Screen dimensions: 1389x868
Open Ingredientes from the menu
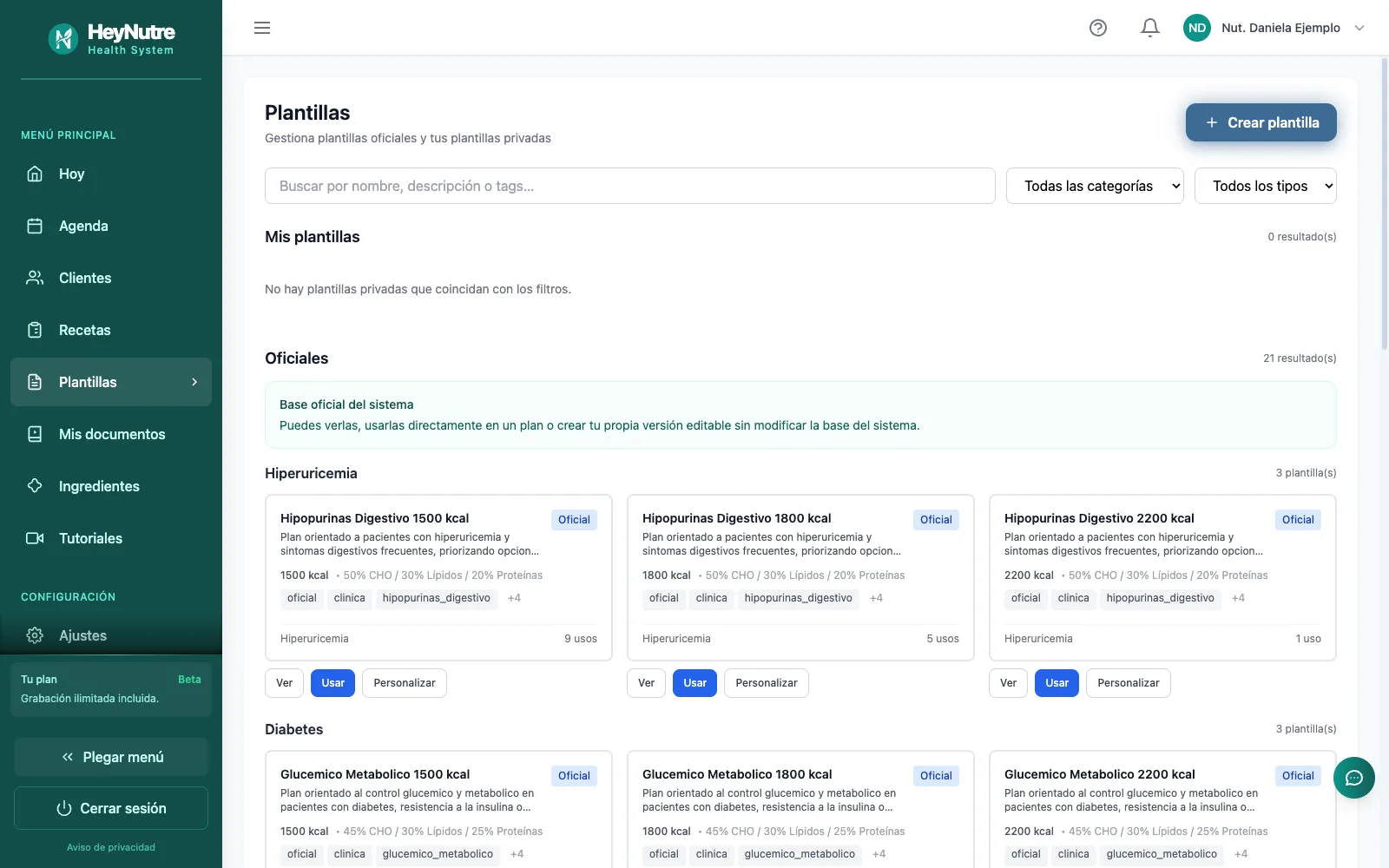(x=111, y=486)
